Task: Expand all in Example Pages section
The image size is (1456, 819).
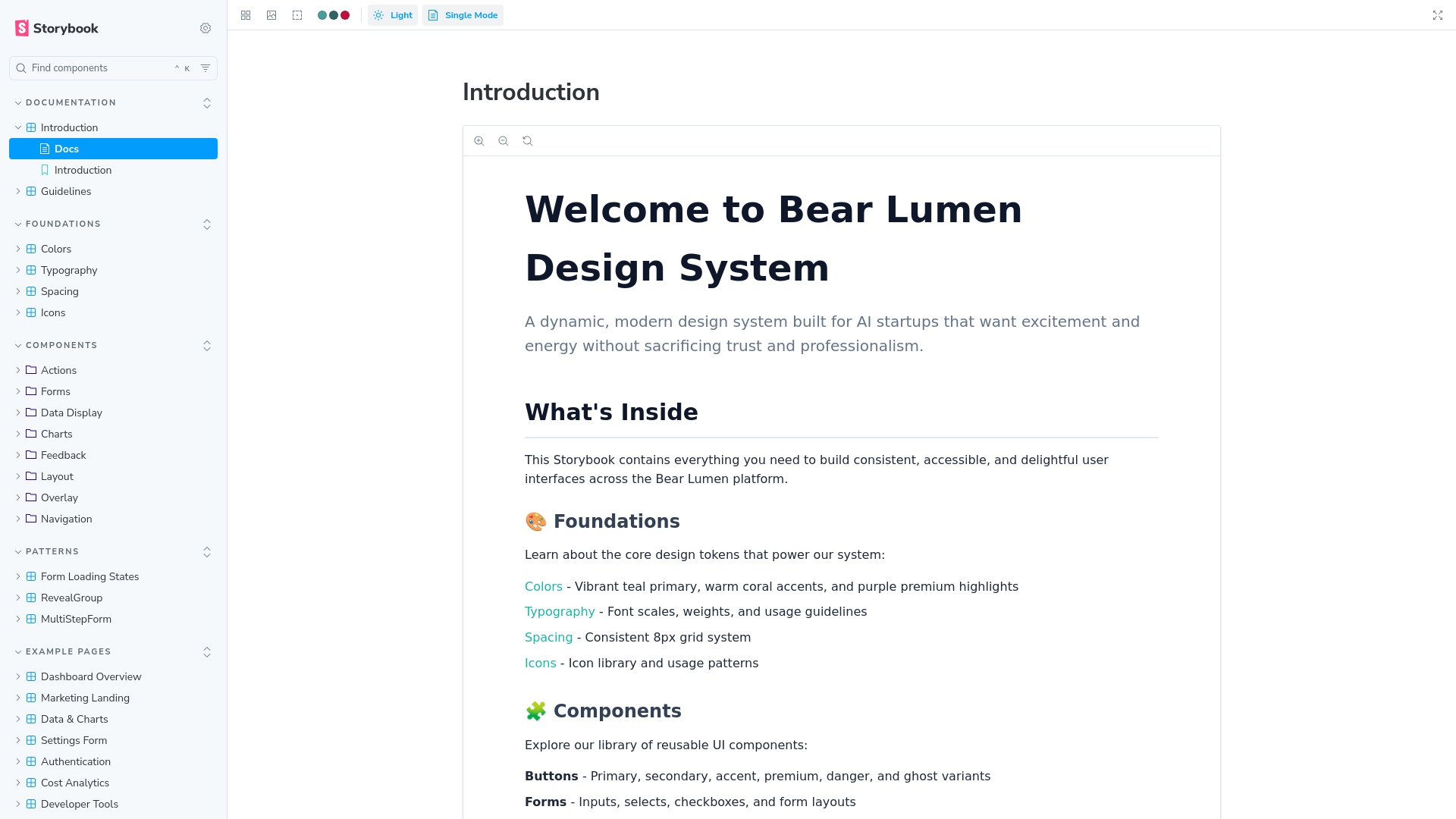Action: (x=207, y=652)
